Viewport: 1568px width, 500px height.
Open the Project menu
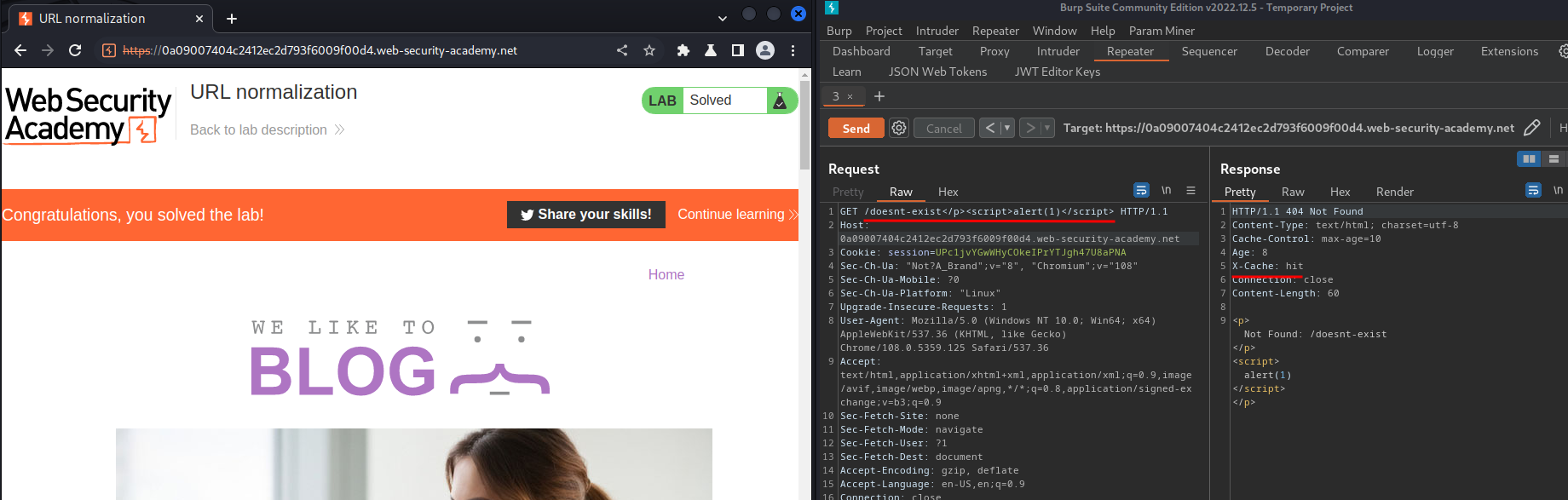(884, 31)
